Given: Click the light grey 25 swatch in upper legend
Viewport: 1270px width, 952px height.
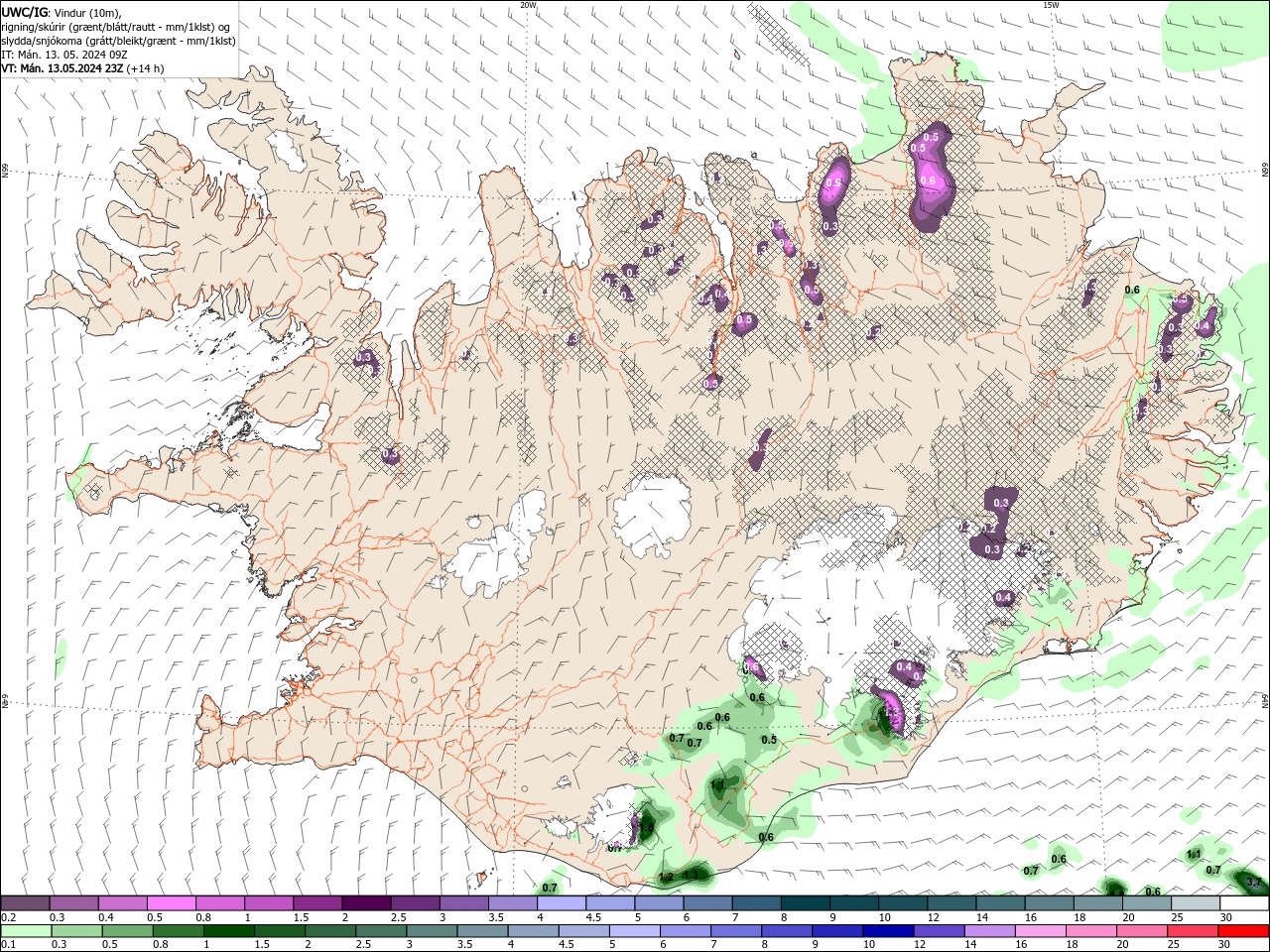Looking at the screenshot, I should (x=1194, y=903).
